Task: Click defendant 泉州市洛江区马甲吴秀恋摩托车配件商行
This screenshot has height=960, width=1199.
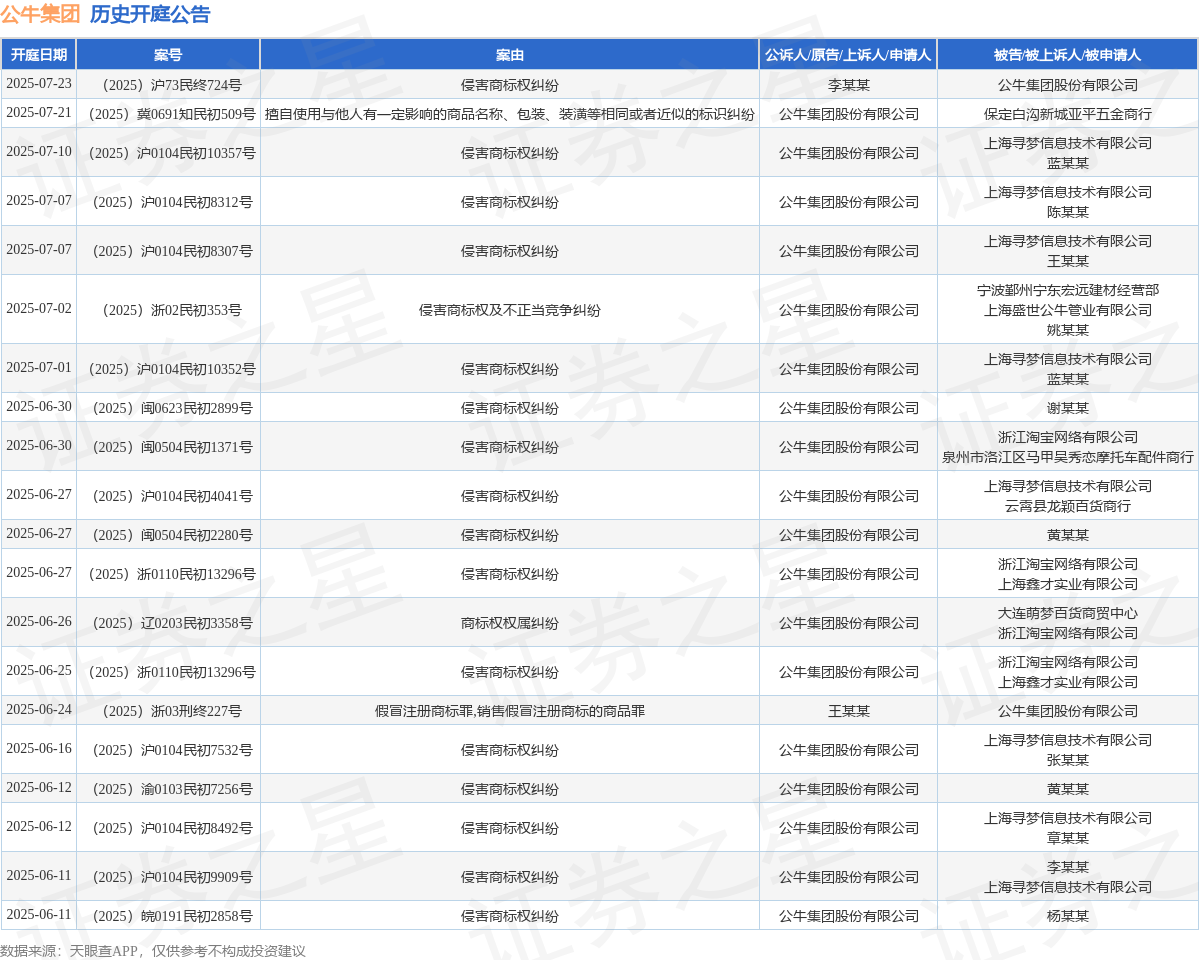Action: 1067,457
